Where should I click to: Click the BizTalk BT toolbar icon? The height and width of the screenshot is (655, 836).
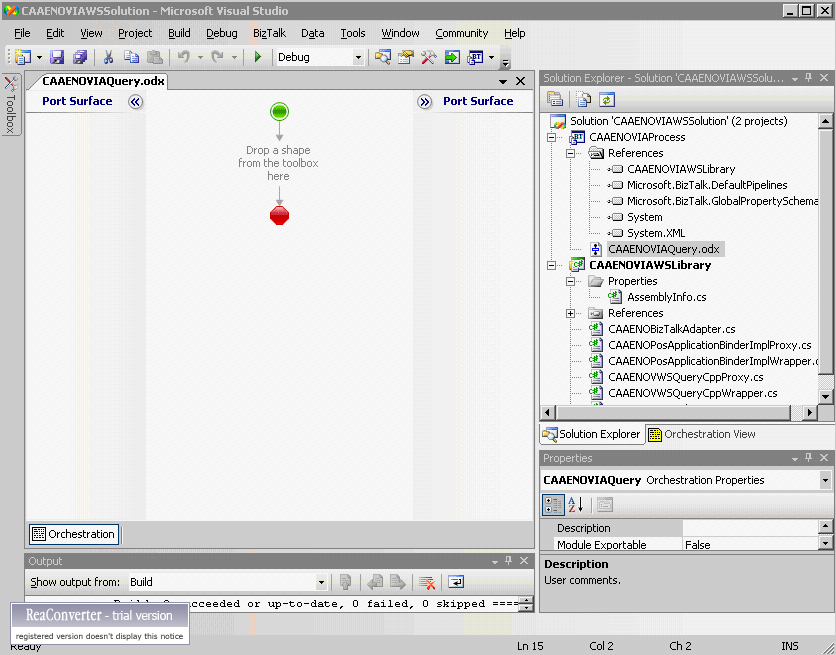click(x=475, y=57)
